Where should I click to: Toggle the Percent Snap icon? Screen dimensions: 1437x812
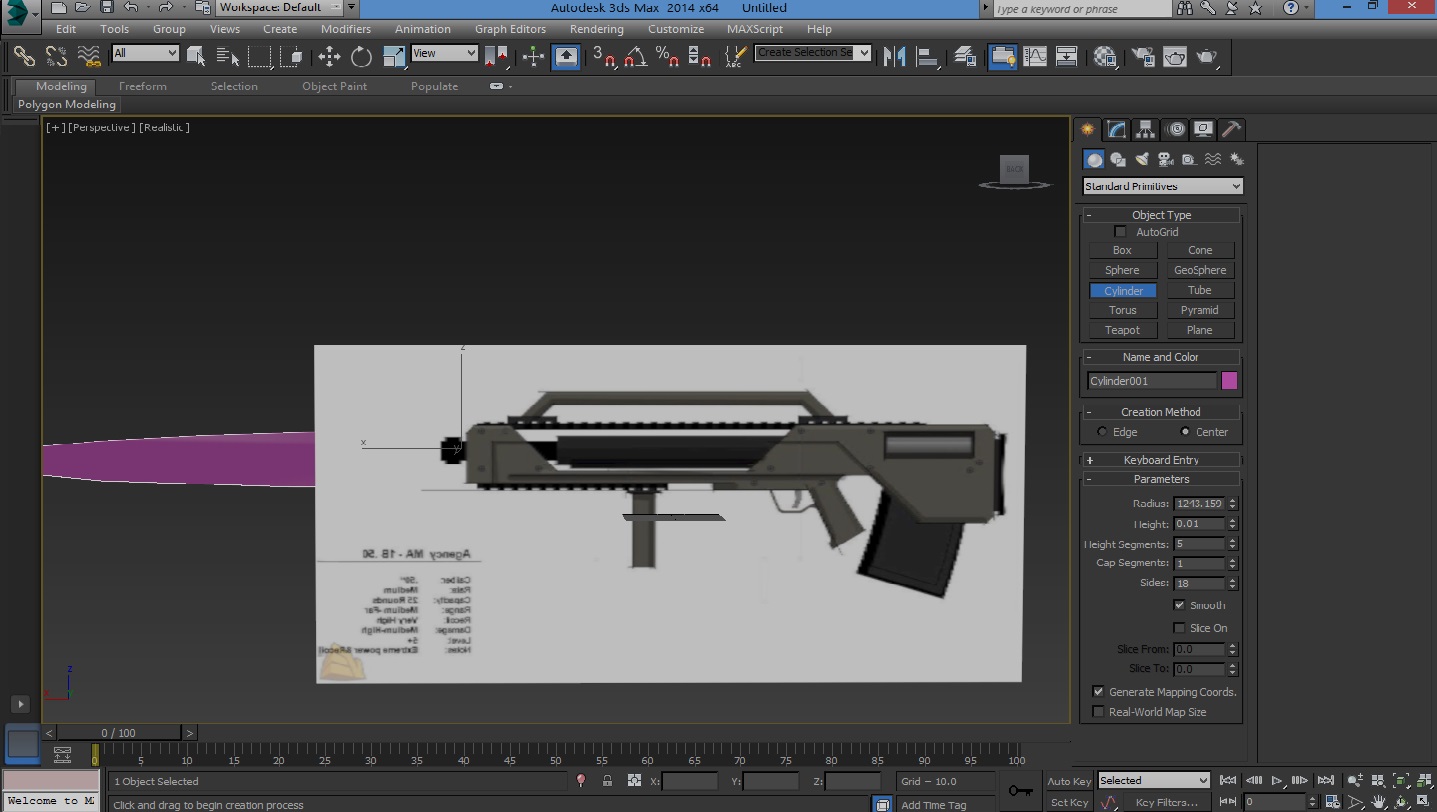(x=667, y=56)
